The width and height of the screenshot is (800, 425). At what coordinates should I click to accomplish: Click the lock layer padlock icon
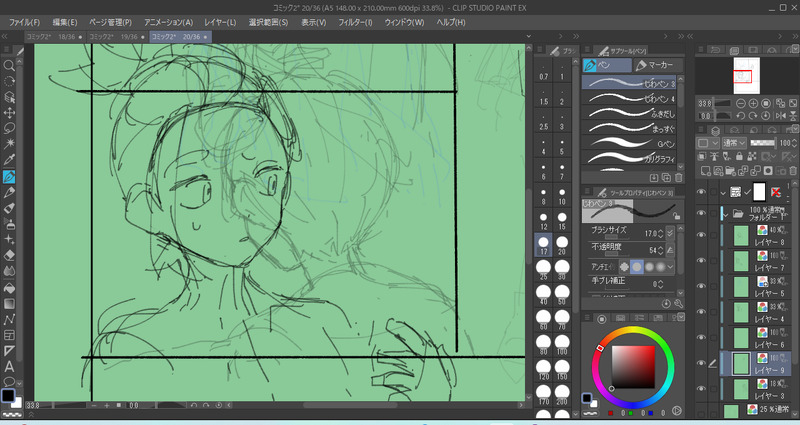click(x=739, y=157)
